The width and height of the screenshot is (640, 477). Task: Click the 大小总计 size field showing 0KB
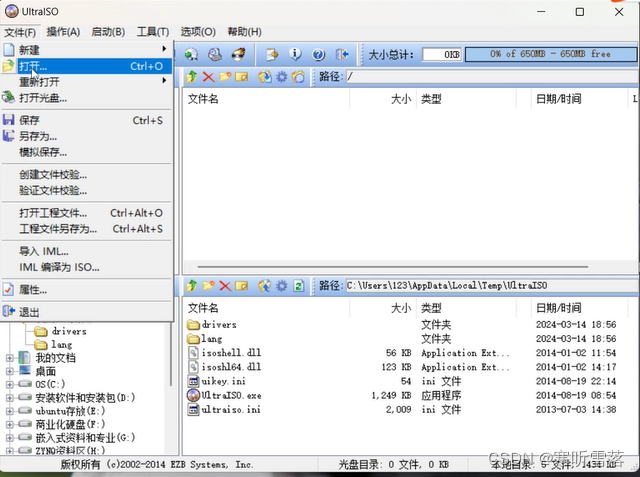pyautogui.click(x=442, y=54)
